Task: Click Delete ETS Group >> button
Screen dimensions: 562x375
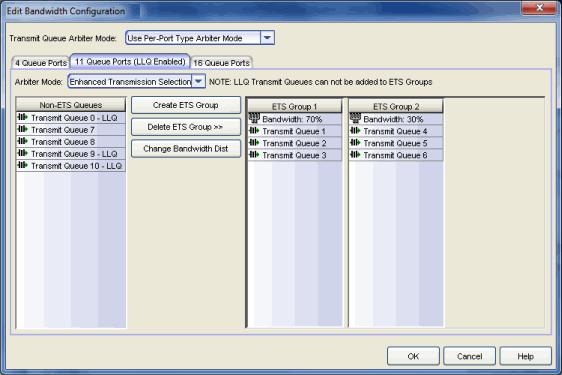Action: [186, 127]
